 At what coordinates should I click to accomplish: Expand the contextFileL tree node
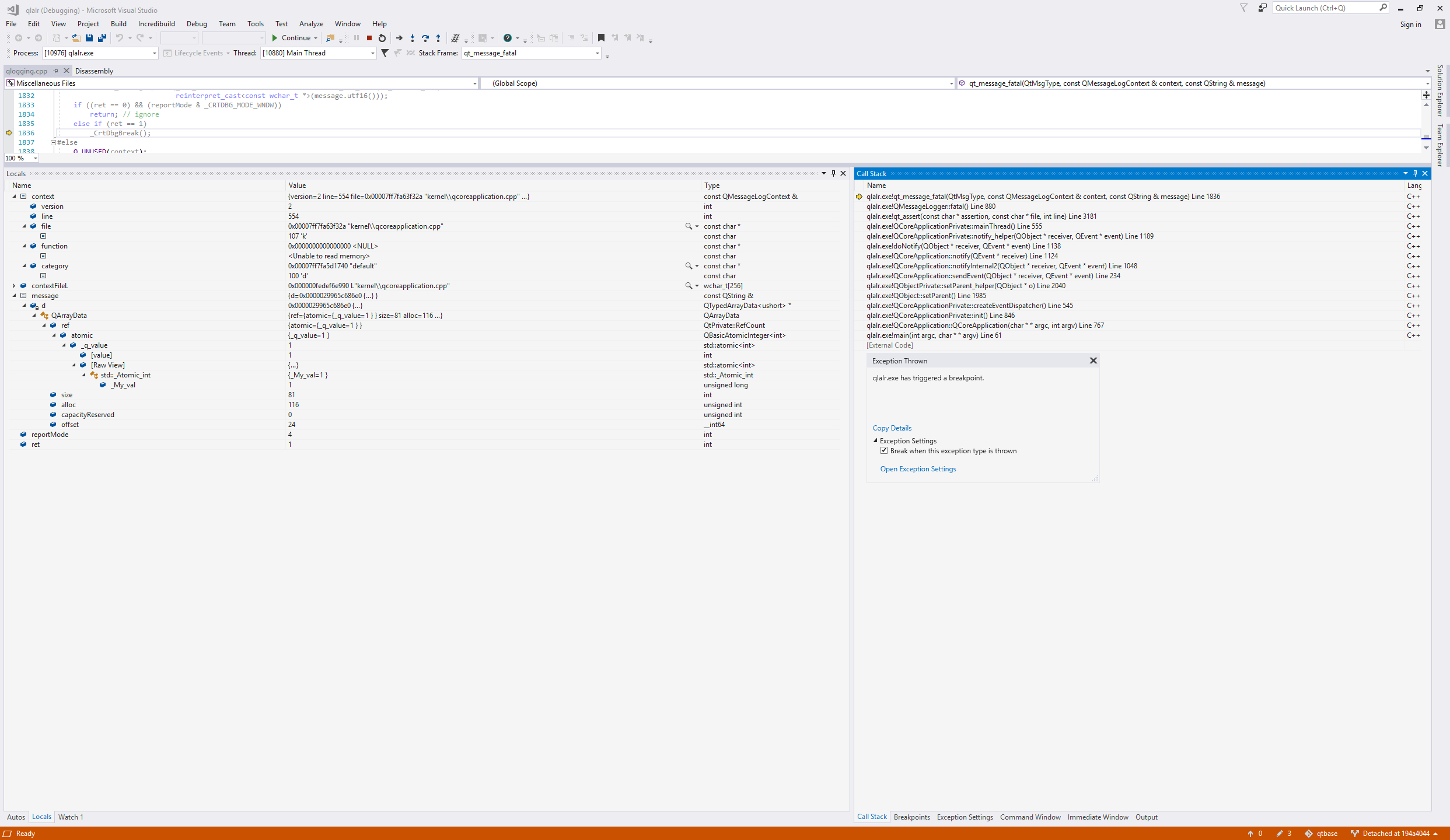(x=14, y=286)
